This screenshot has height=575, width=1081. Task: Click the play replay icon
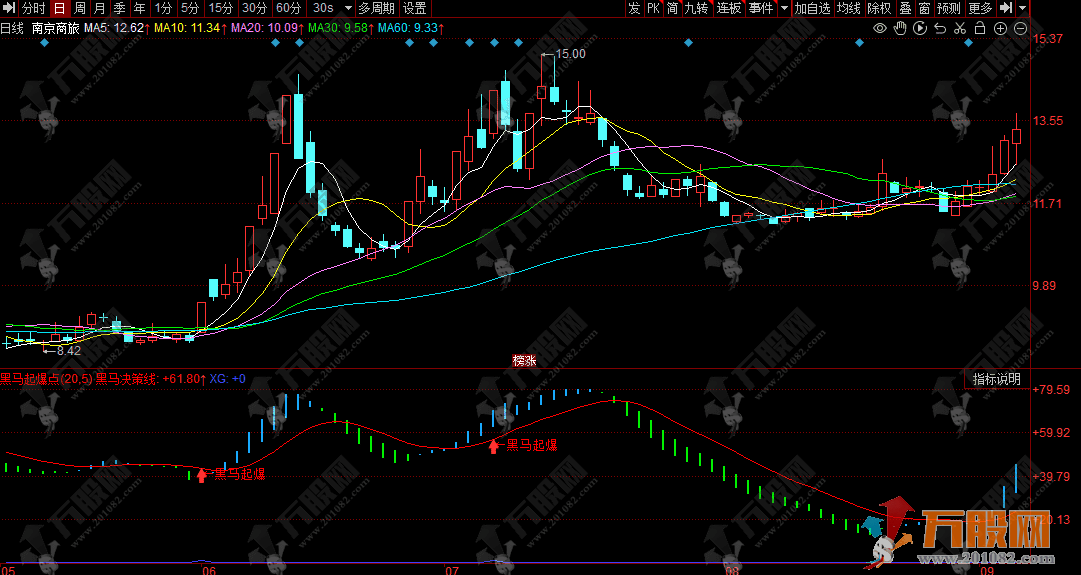920,28
